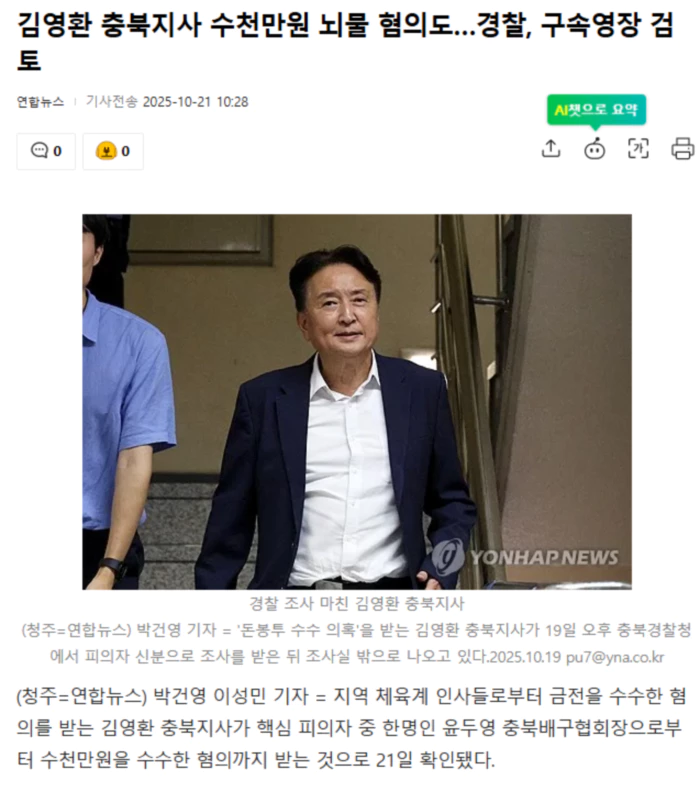Click the 연합뉴스 source name
The height and width of the screenshot is (792, 700).
point(40,102)
